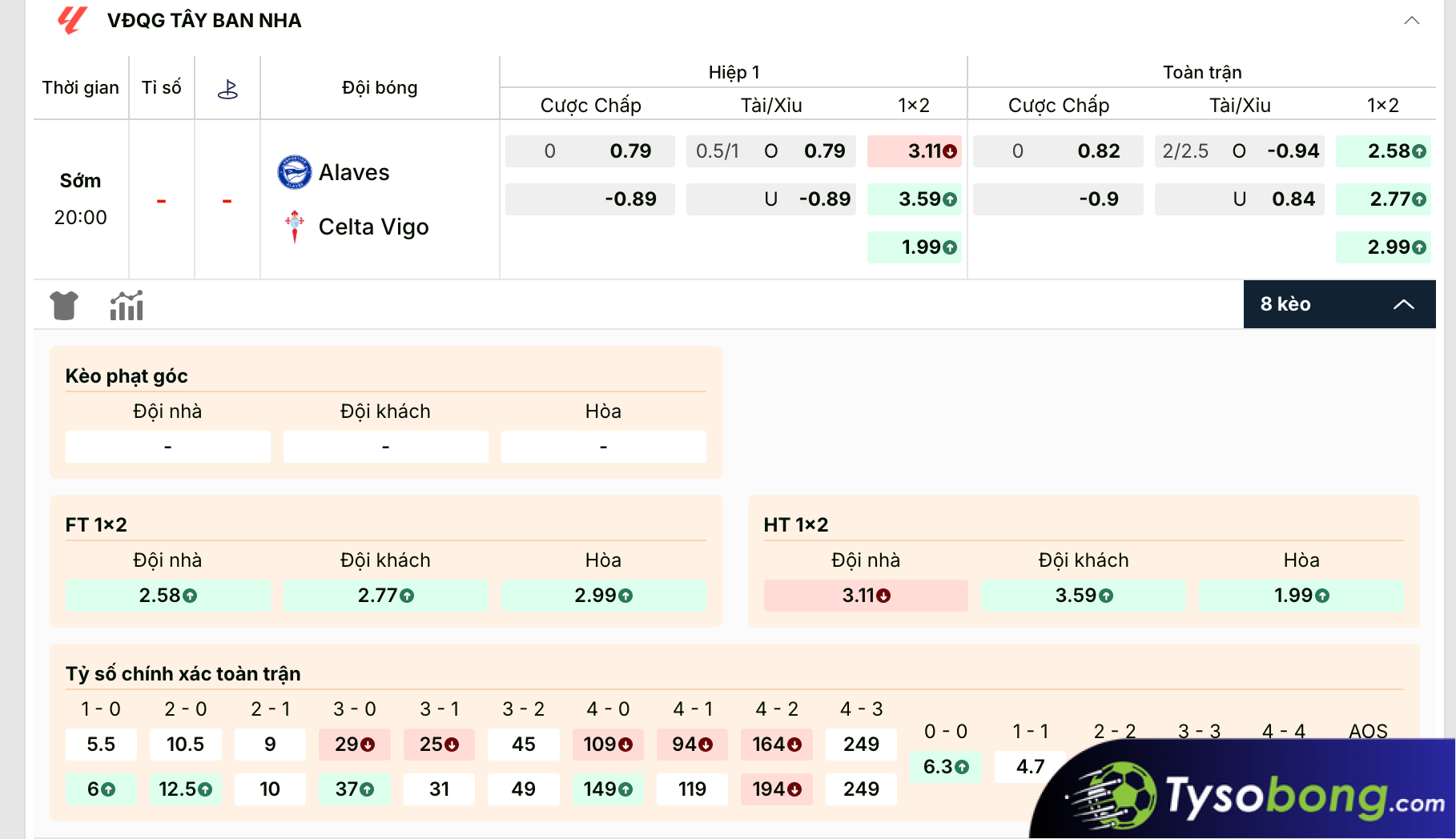Click the Alaves team crest
This screenshot has width=1456, height=839.
click(x=294, y=172)
